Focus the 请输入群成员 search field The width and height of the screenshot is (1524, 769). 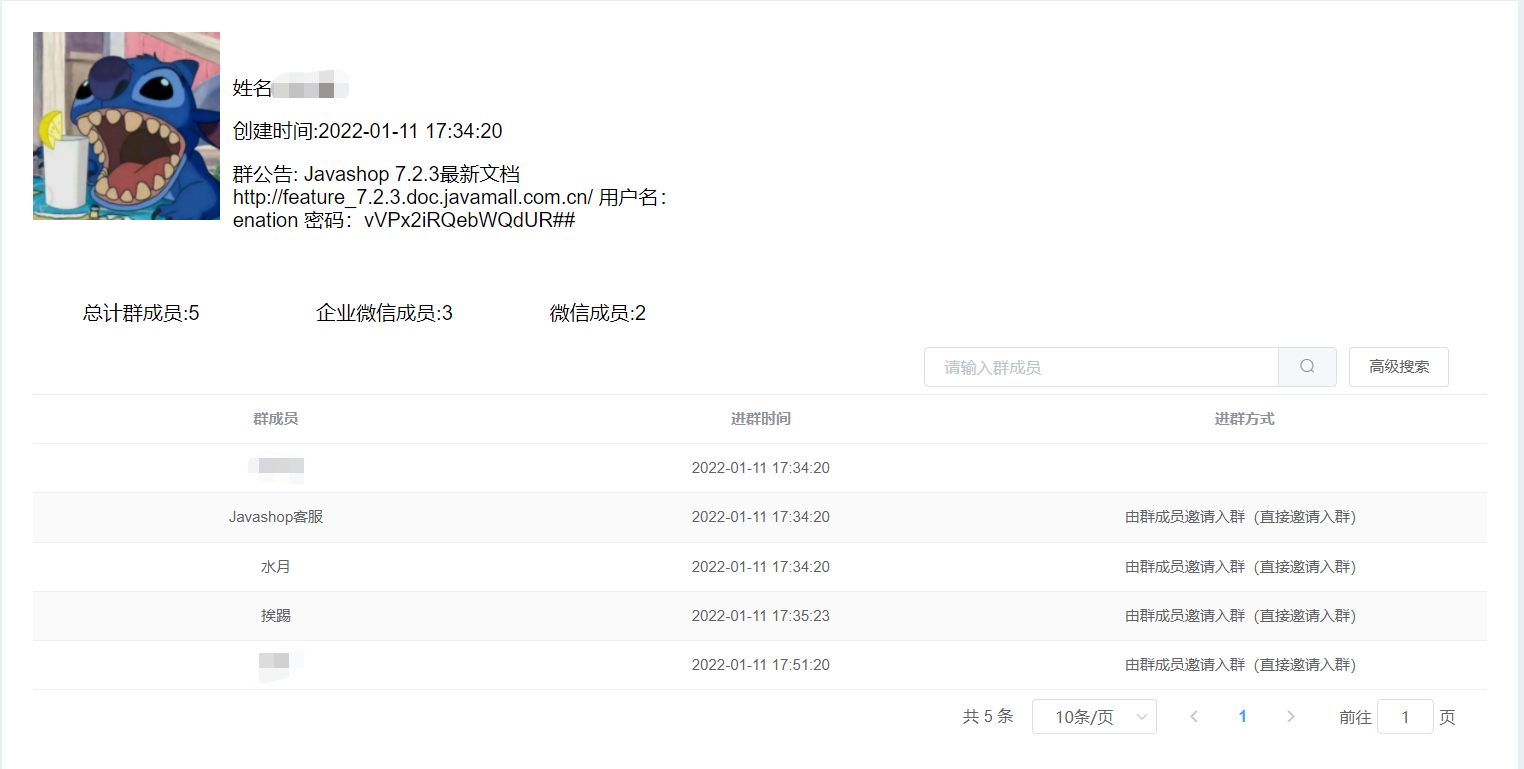tap(1101, 367)
